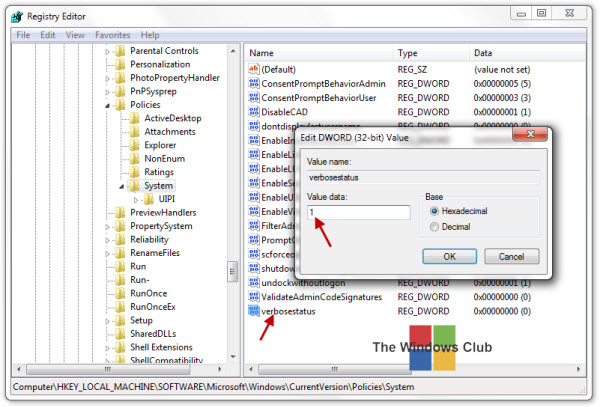The height and width of the screenshot is (407, 600).
Task: Select the Hexadecimal base option
Action: pos(434,211)
